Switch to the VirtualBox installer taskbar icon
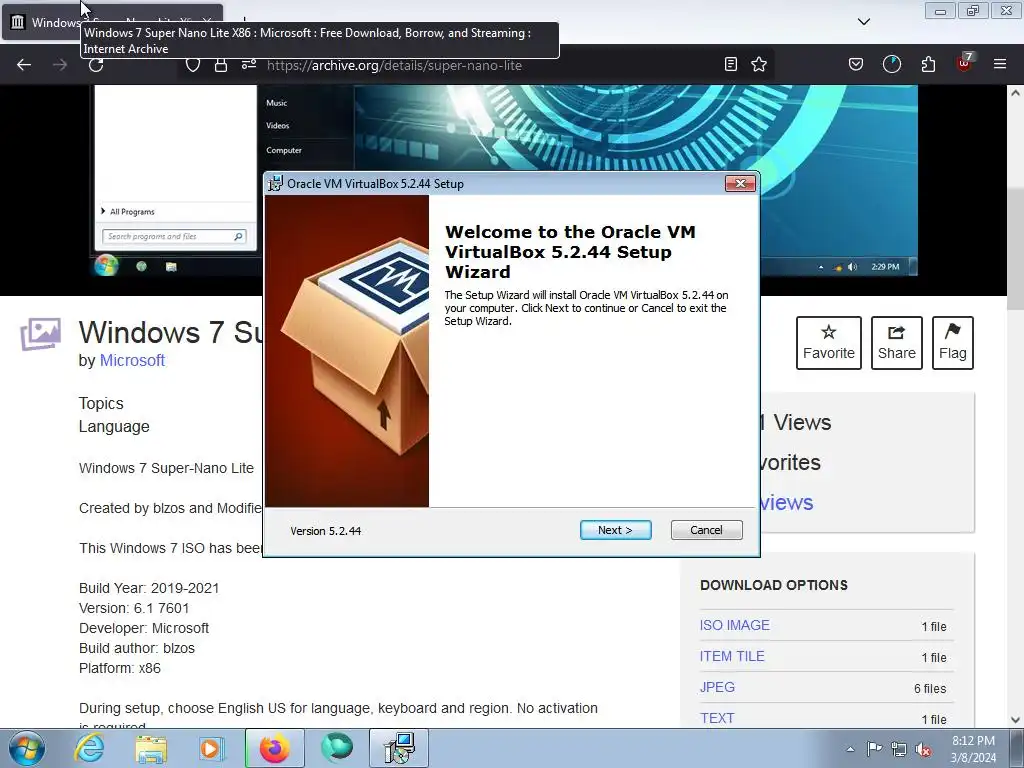Viewport: 1024px width, 768px height. pyautogui.click(x=399, y=748)
